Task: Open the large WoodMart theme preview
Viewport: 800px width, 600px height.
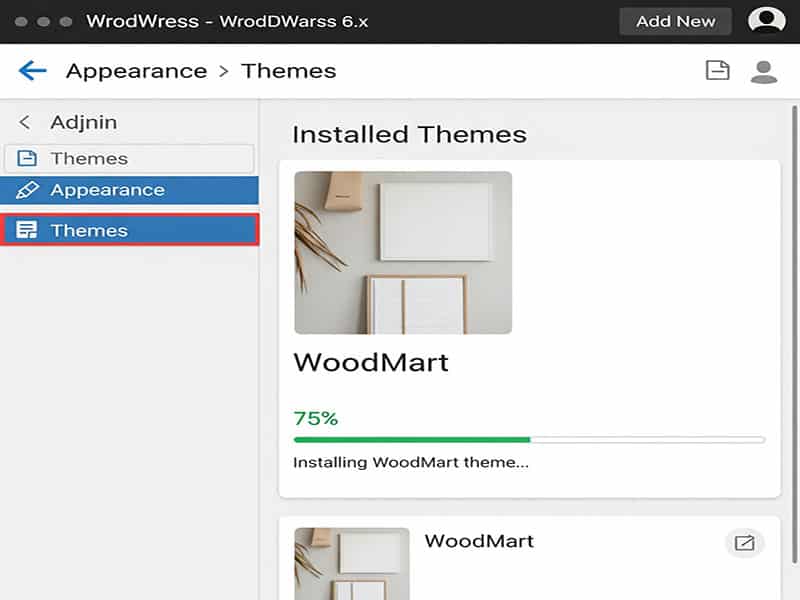Action: coord(403,253)
